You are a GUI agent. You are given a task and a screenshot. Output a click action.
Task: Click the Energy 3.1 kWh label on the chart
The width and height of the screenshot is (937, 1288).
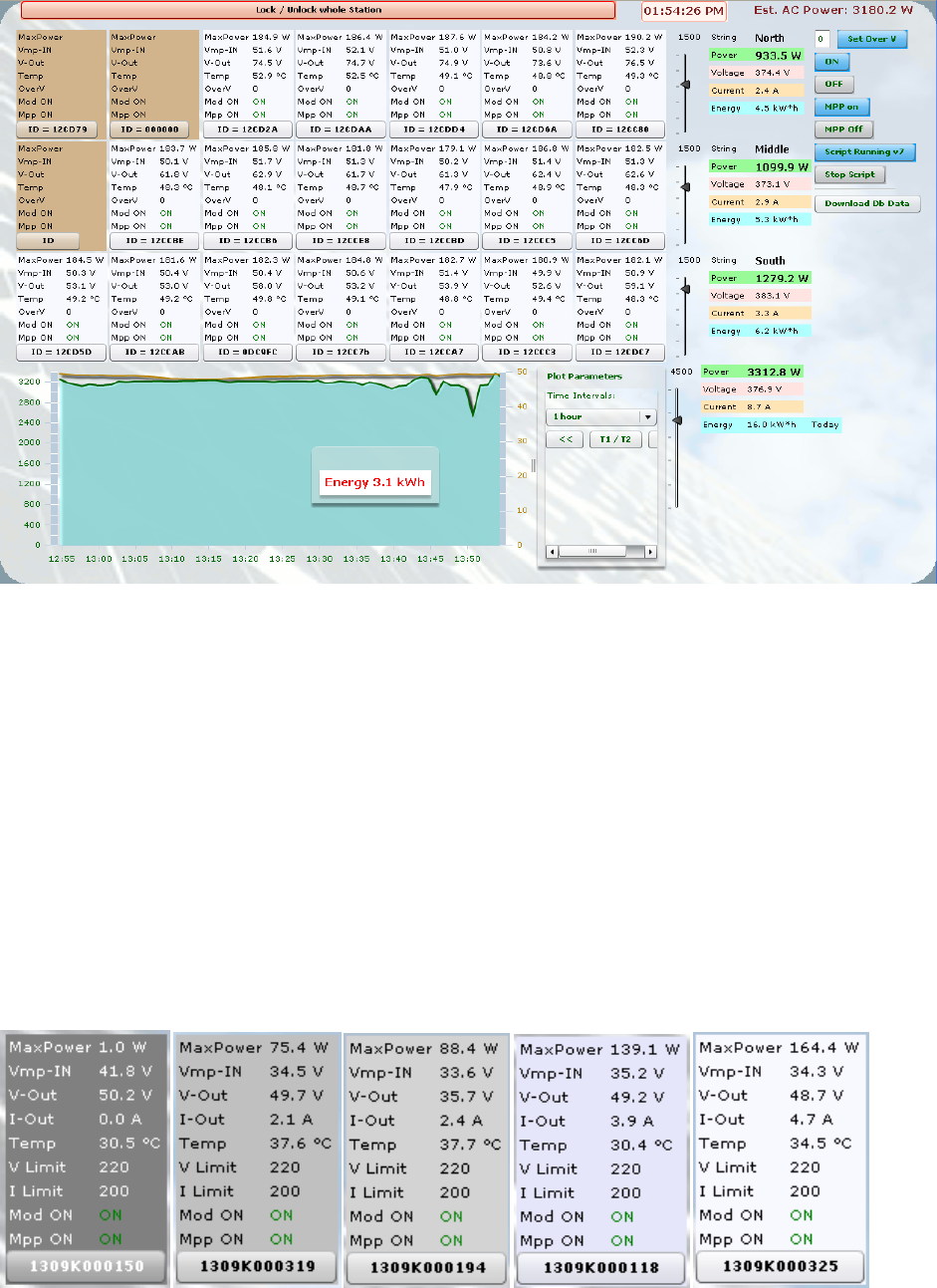pyautogui.click(x=374, y=482)
